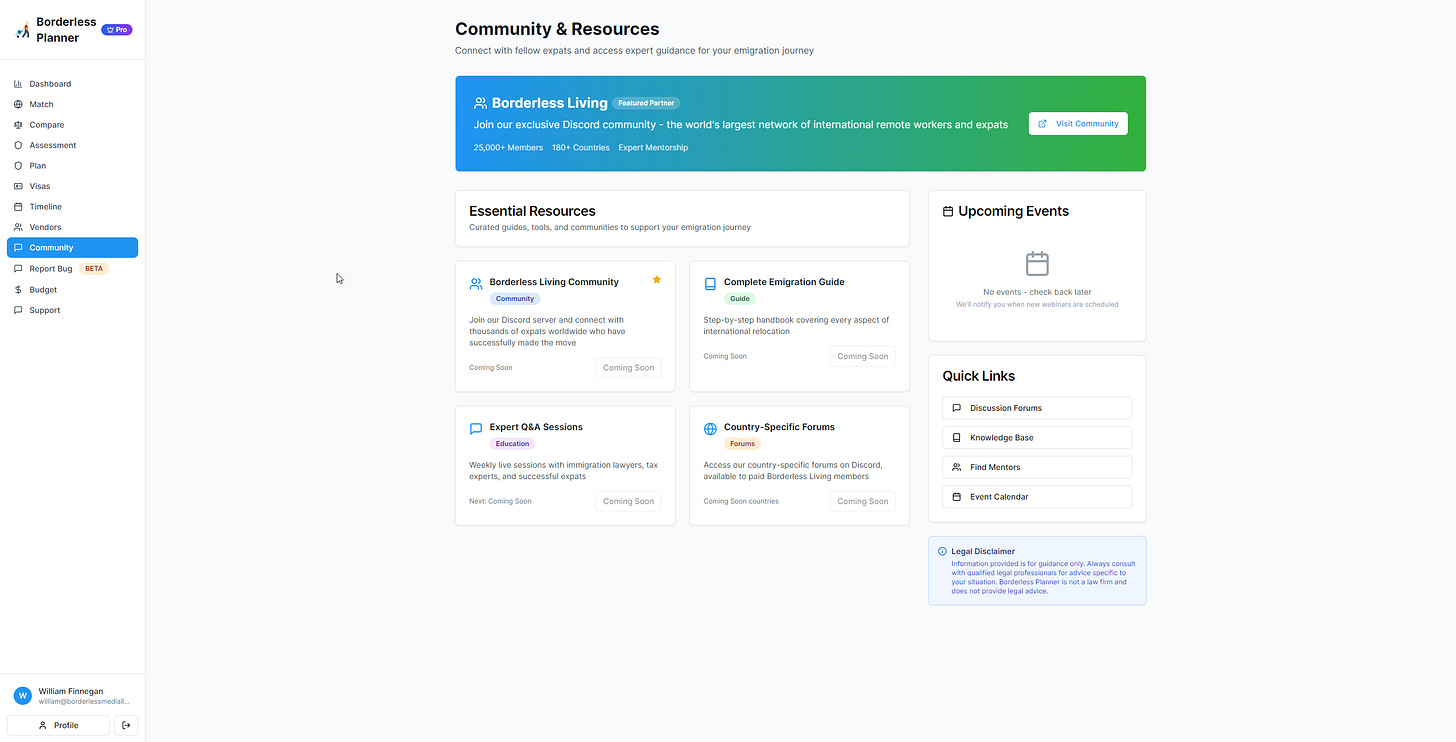Open Report Bug in the sidebar
The height and width of the screenshot is (742, 1456).
pyautogui.click(x=72, y=269)
